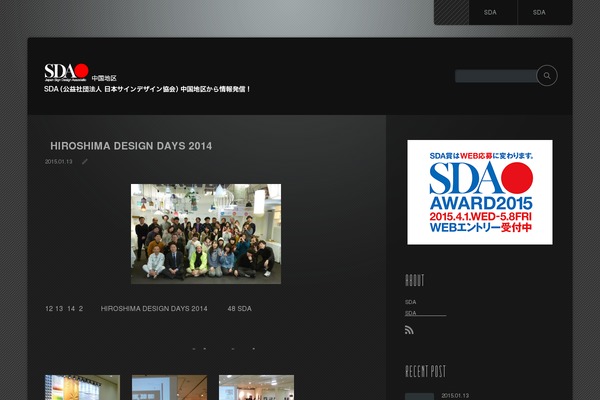
Task: Open the recent post thumbnail dated 2015.01.13
Action: 419,397
